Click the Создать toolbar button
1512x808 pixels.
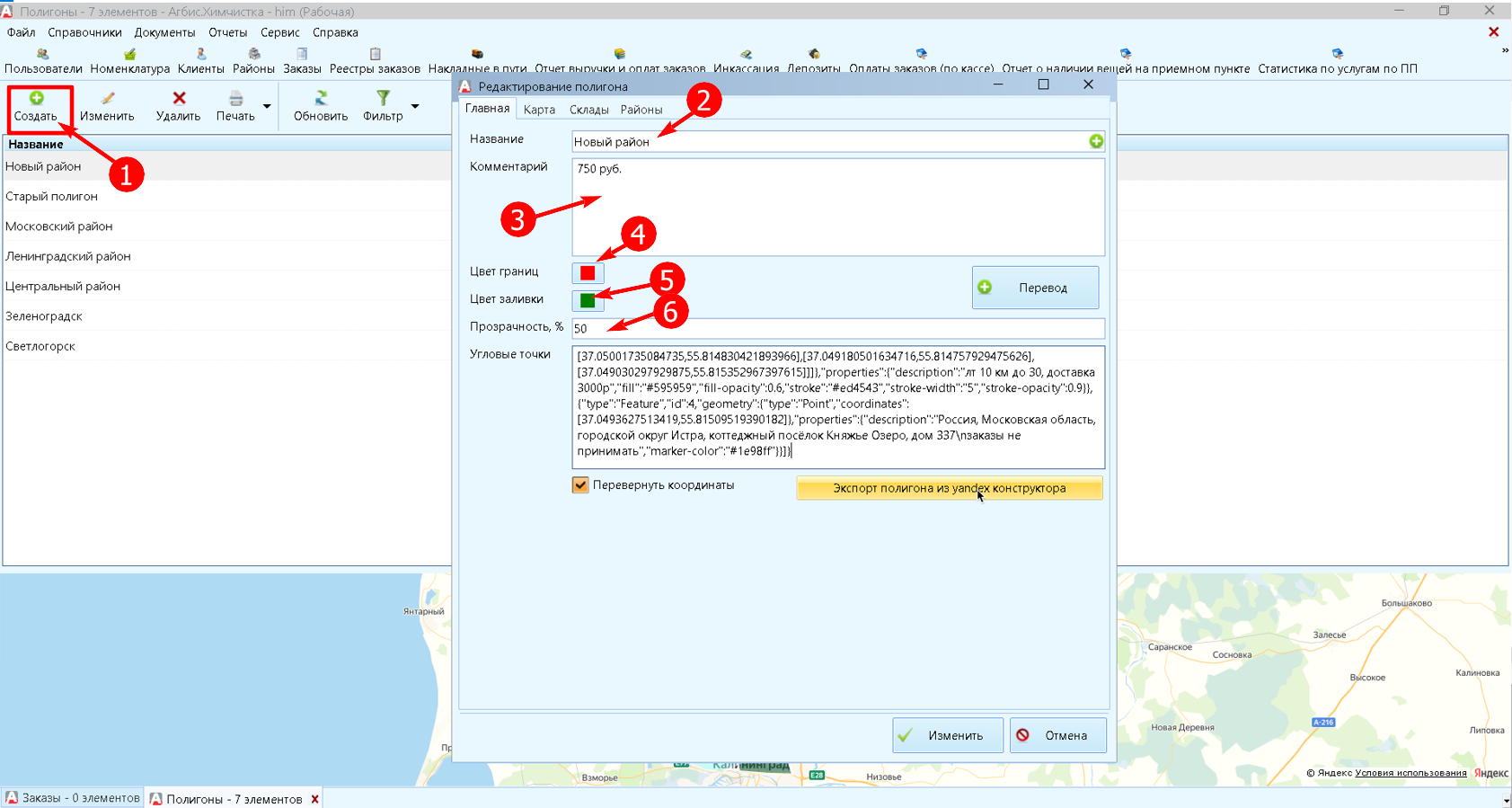[36, 106]
